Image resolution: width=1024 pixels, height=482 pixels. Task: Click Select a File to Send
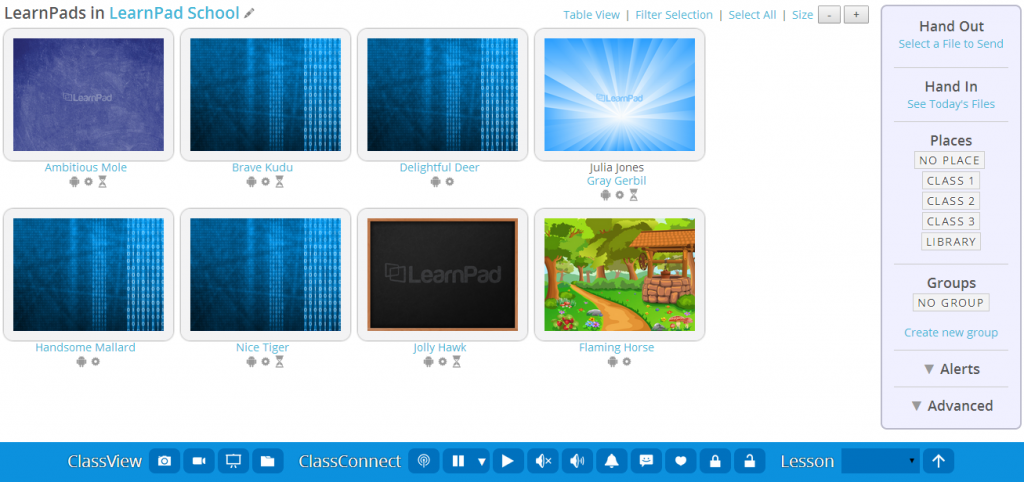click(x=951, y=44)
